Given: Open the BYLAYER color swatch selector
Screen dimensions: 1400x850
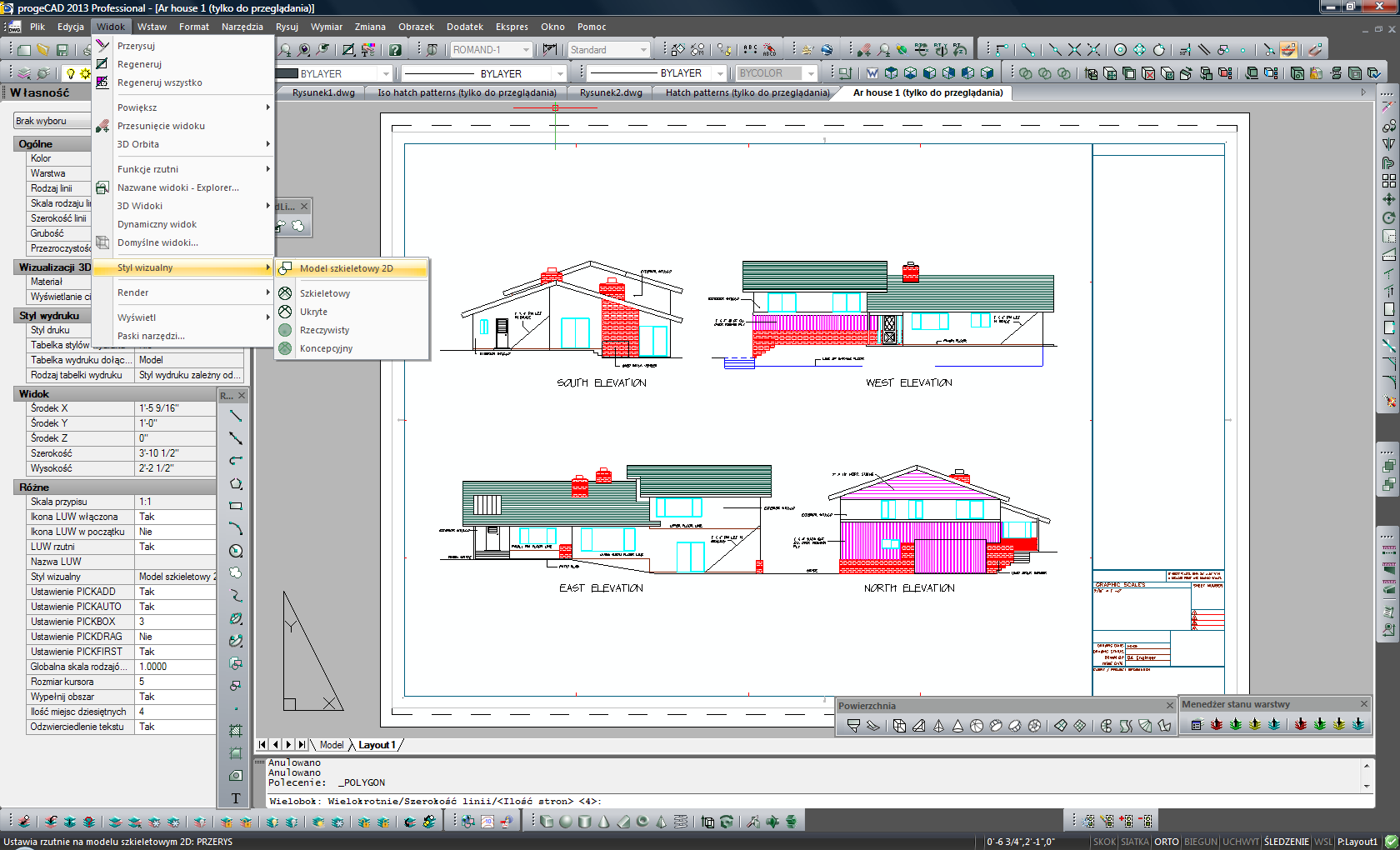Looking at the screenshot, I should [385, 74].
